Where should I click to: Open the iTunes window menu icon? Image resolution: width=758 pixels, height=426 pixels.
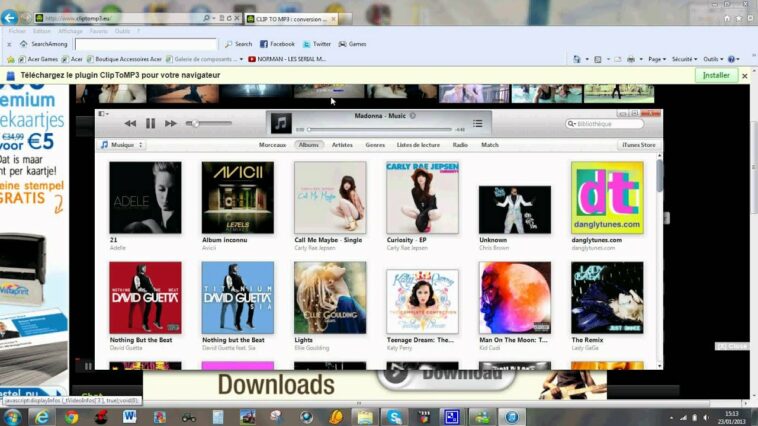tap(103, 114)
